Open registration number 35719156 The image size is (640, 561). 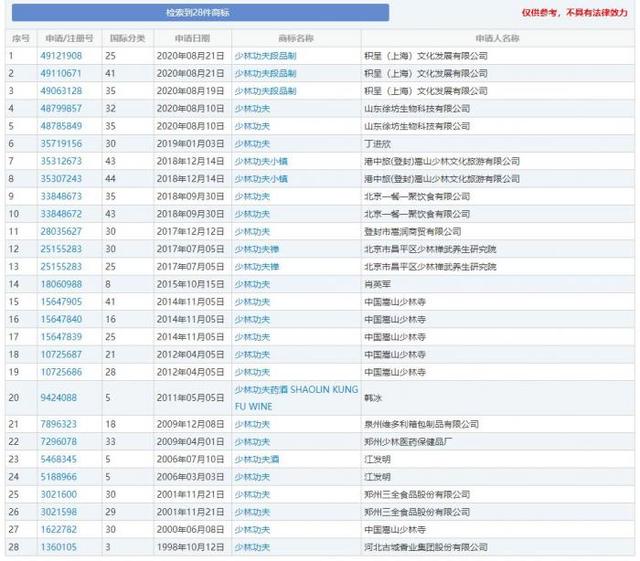click(x=60, y=143)
